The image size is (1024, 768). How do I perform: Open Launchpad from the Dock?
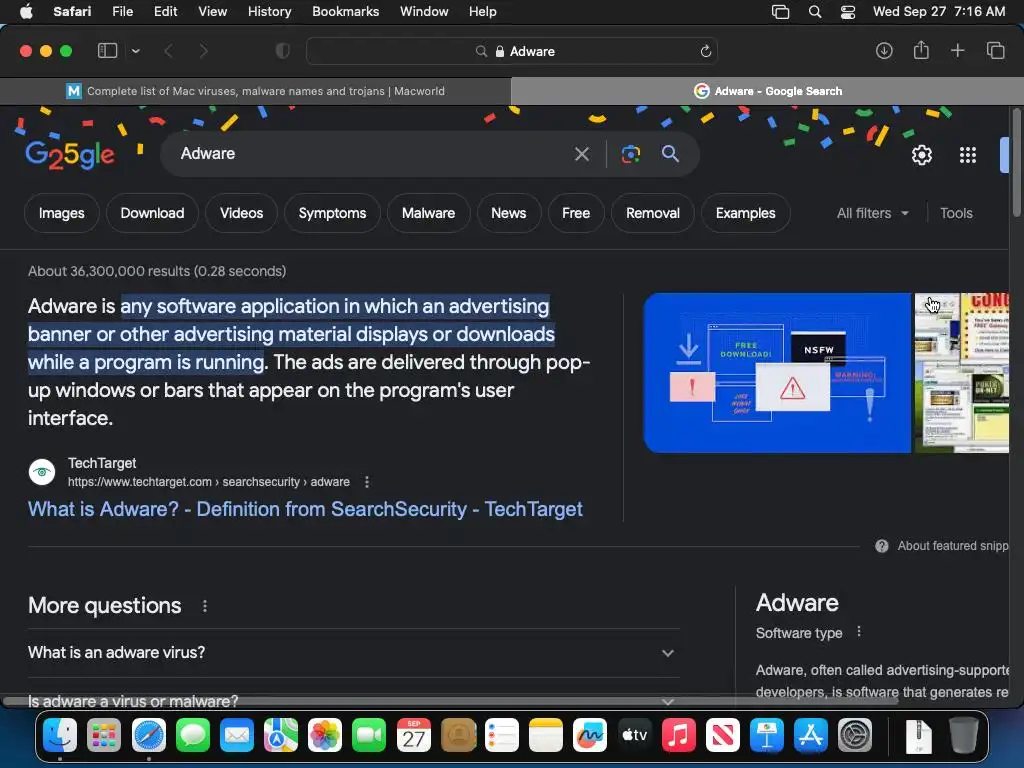104,735
